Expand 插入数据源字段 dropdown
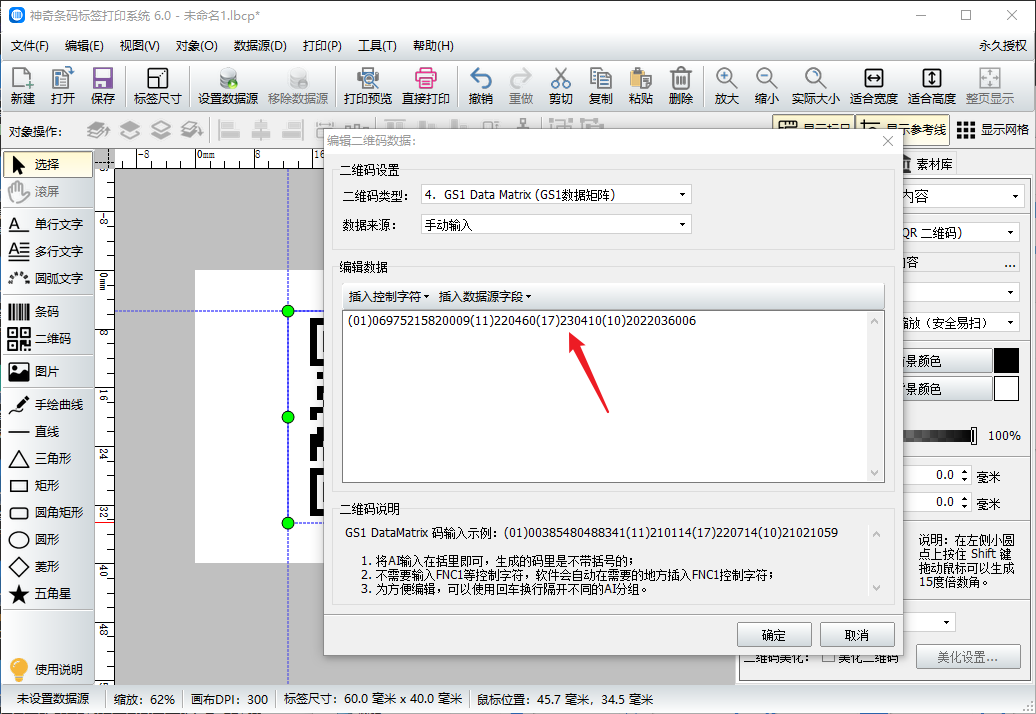This screenshot has width=1036, height=714. [484, 297]
